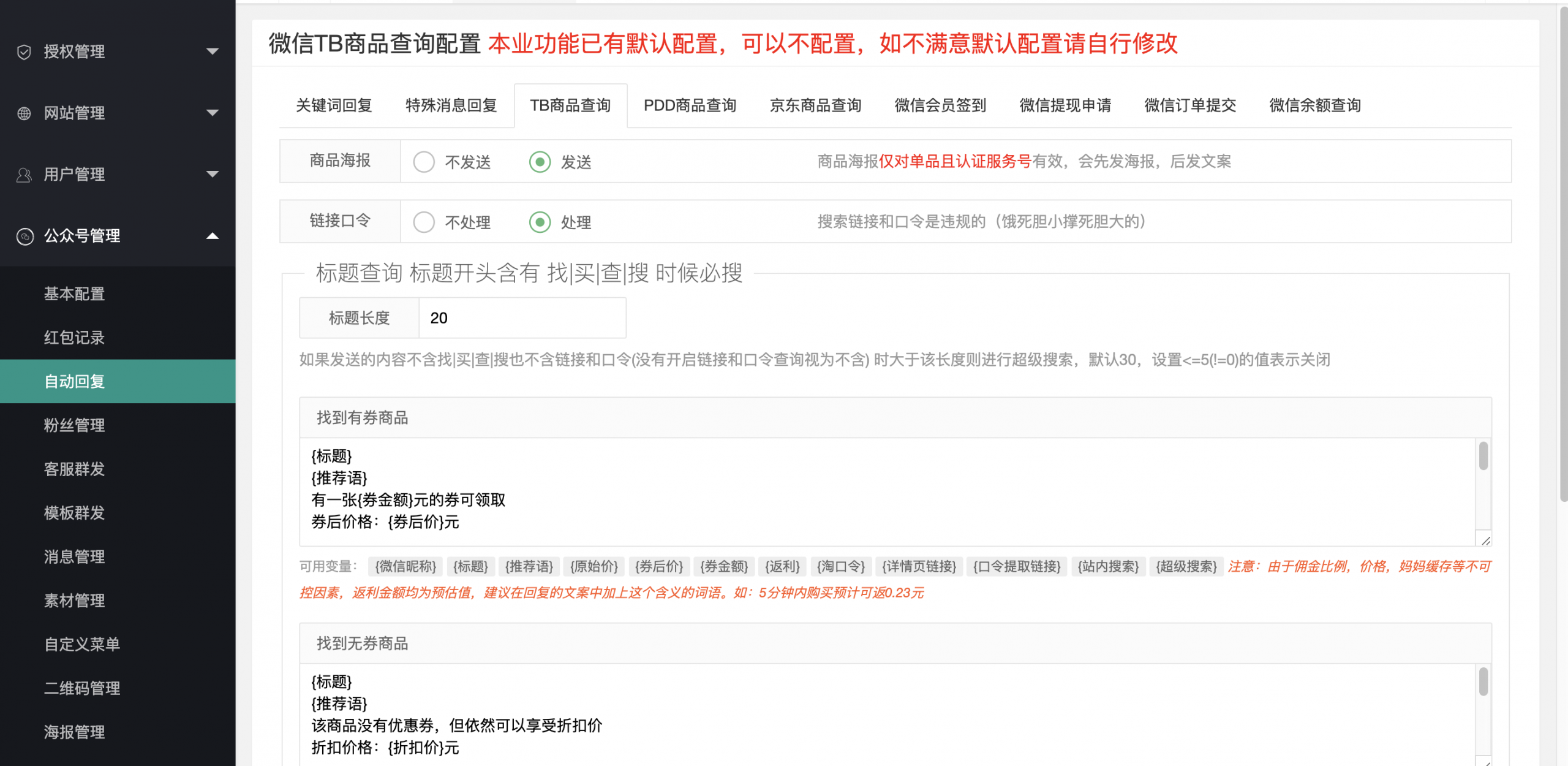
Task: Open 红包记录 in the sidebar
Action: coord(118,338)
